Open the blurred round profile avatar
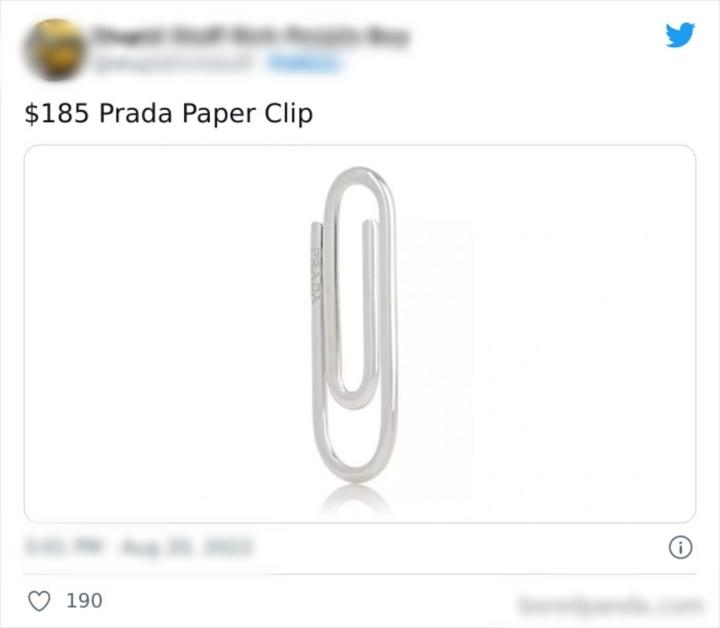 [x=55, y=49]
